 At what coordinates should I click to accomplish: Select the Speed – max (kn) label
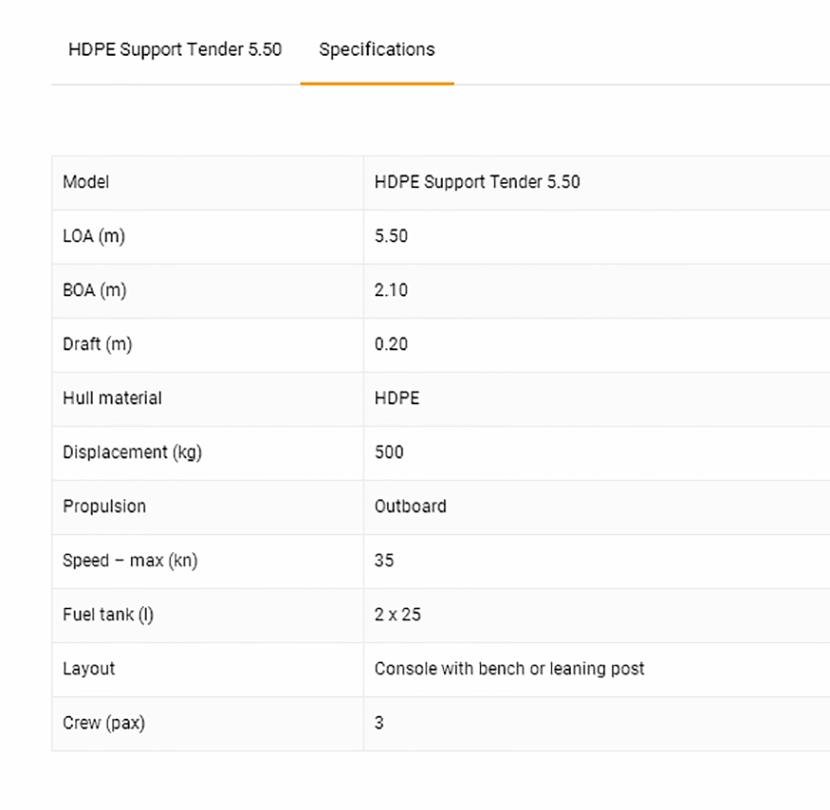(x=130, y=560)
